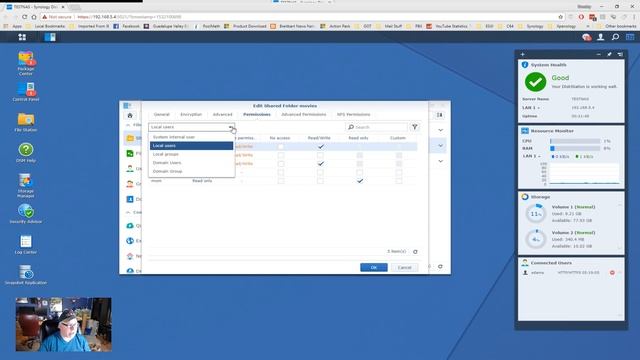This screenshot has width=640, height=360.
Task: Uncheck Read only for user mom
Action: click(360, 180)
